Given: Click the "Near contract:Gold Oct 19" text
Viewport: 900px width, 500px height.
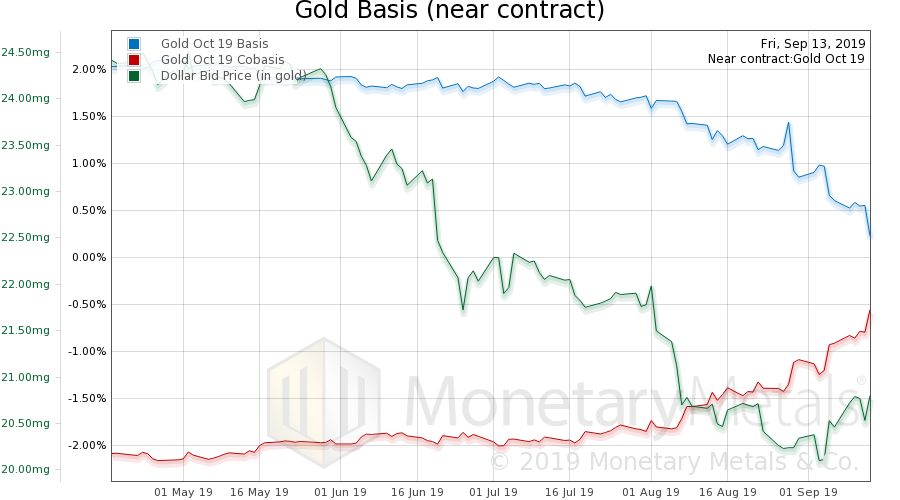Looking at the screenshot, I should point(786,59).
